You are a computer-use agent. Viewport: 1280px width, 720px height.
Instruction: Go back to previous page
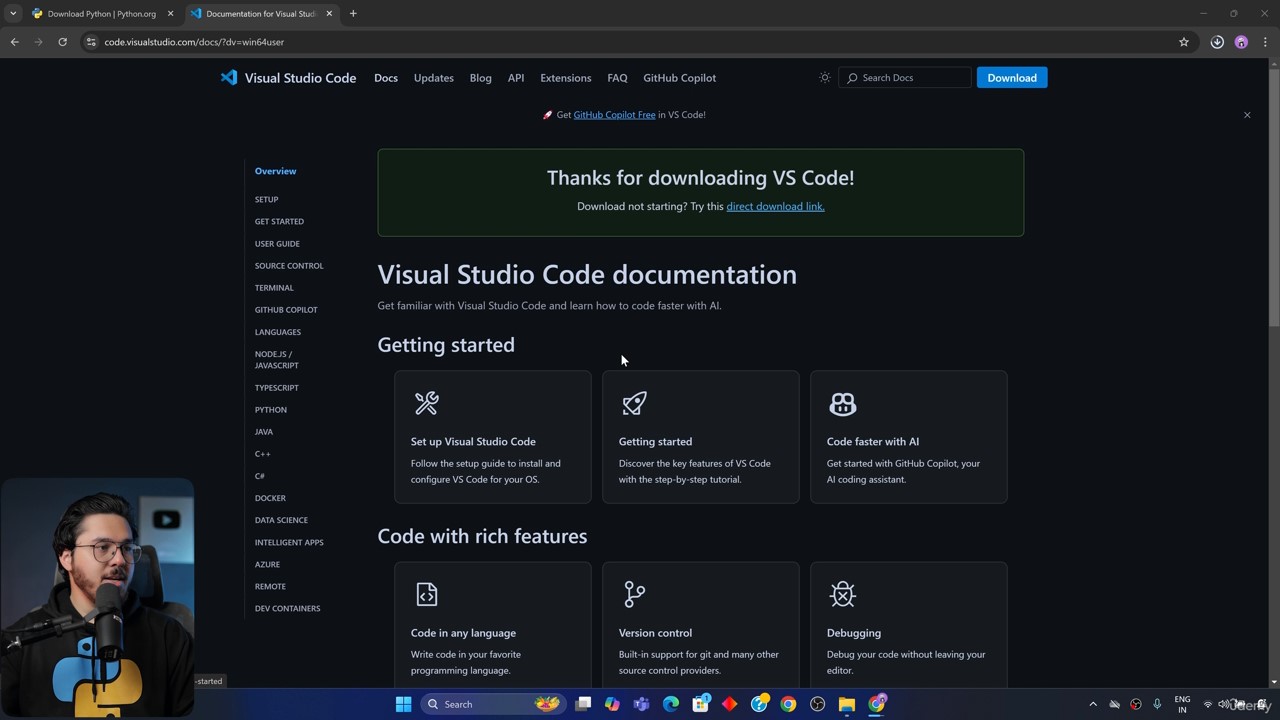pyautogui.click(x=14, y=42)
